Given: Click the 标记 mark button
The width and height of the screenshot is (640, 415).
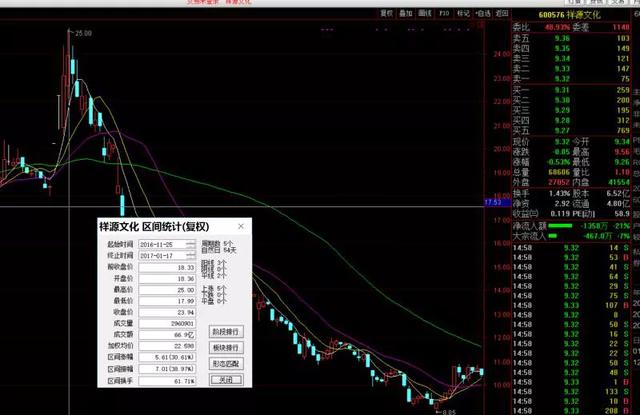Looking at the screenshot, I should (x=462, y=14).
